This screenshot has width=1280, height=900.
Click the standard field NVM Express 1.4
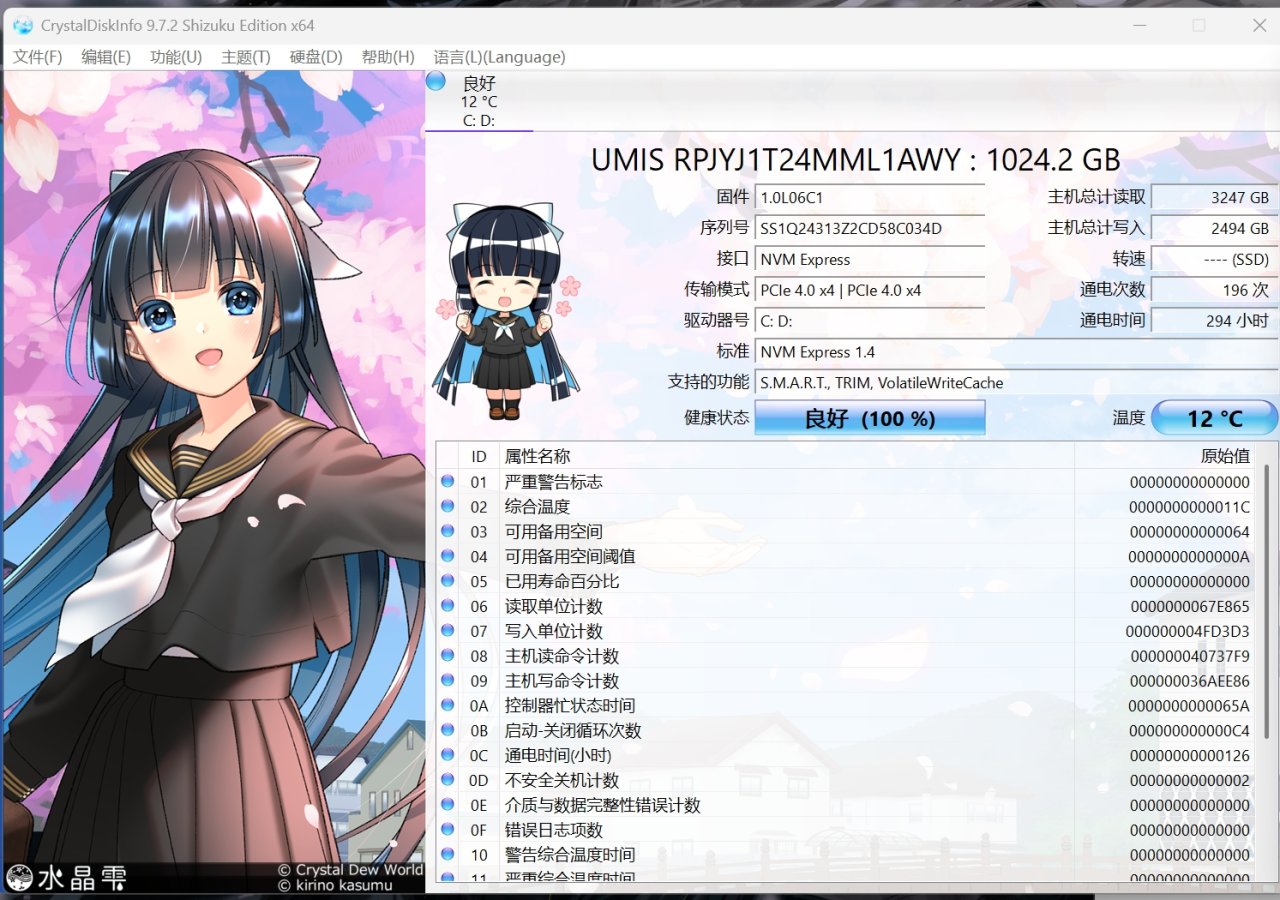(x=1016, y=352)
